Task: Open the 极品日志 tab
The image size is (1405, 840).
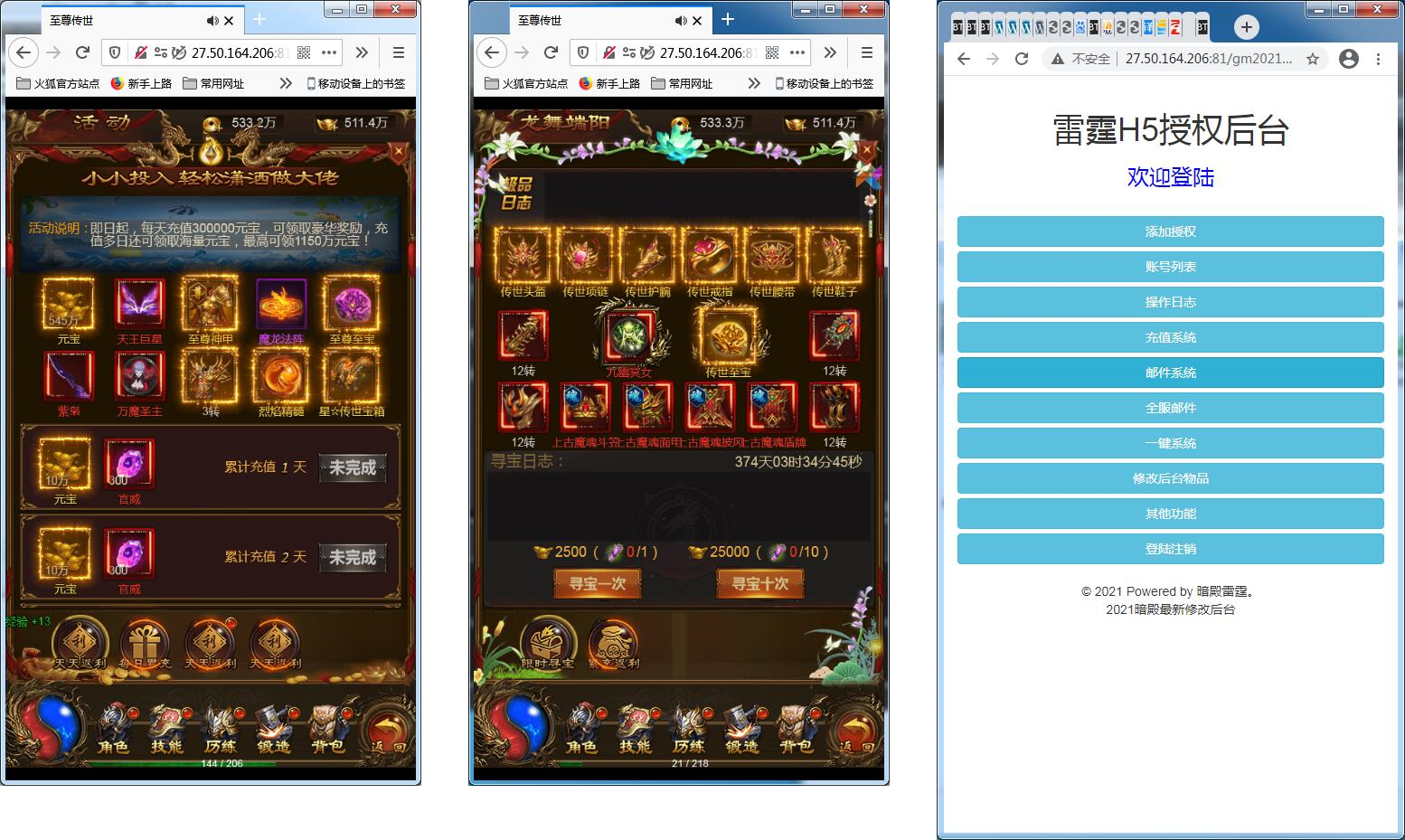Action: (x=516, y=193)
